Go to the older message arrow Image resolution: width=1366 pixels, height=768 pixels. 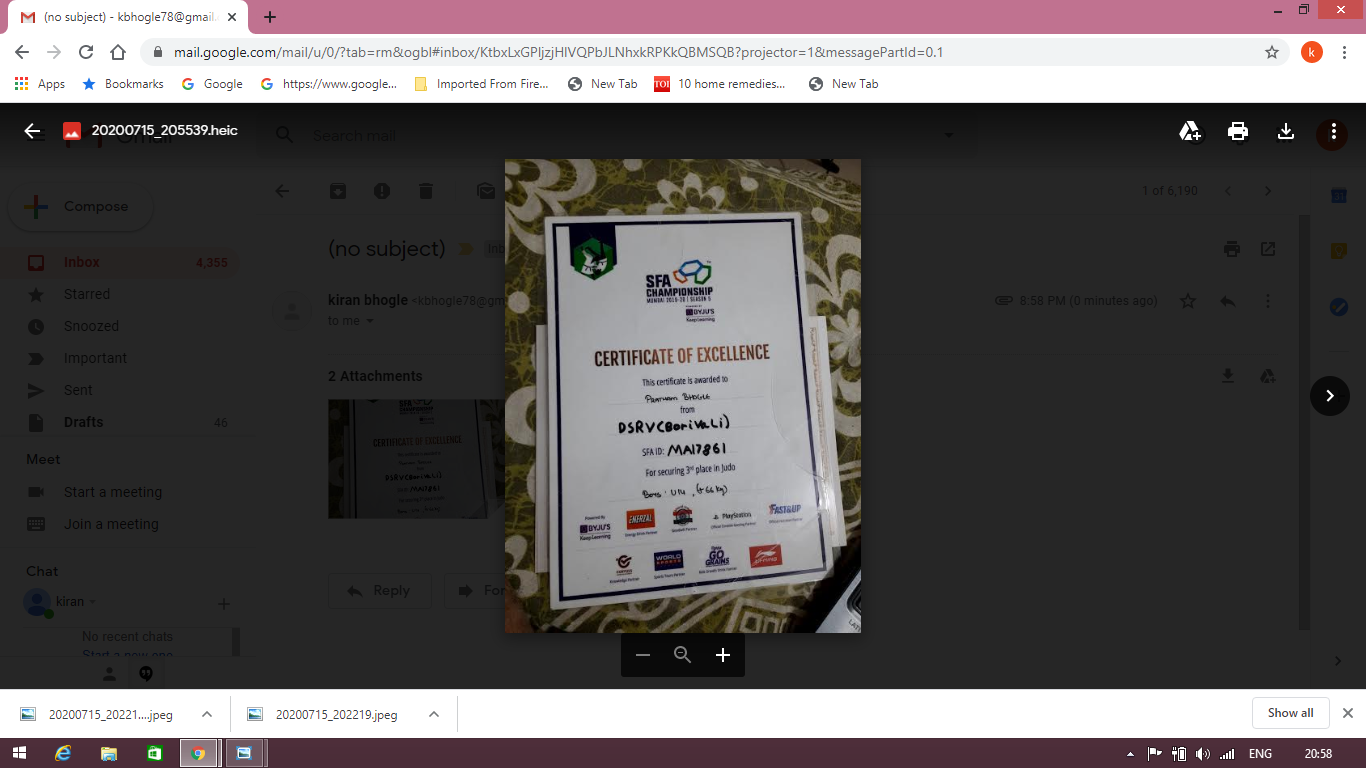[x=1268, y=191]
